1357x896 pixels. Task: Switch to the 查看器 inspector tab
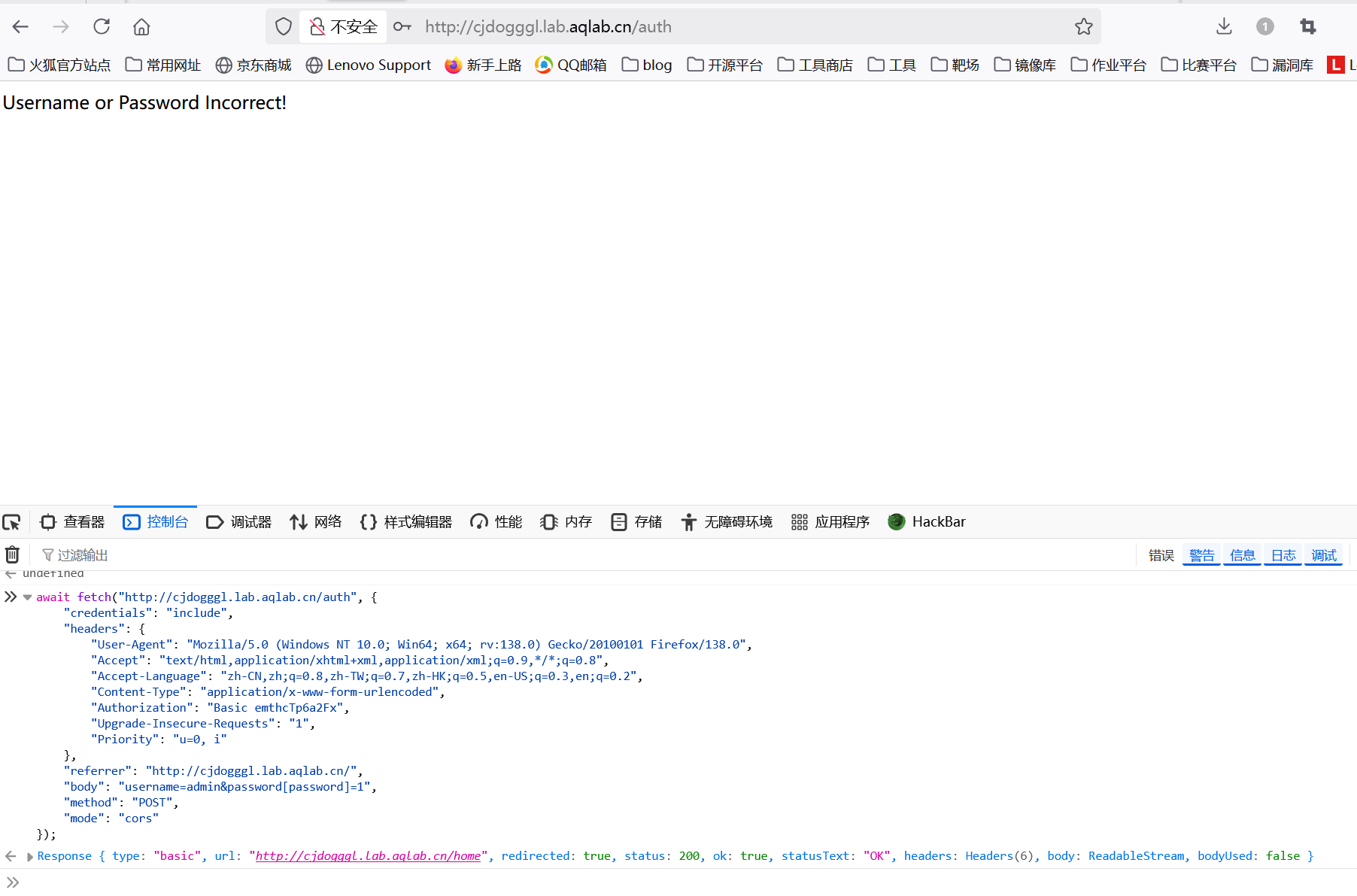pyautogui.click(x=72, y=522)
